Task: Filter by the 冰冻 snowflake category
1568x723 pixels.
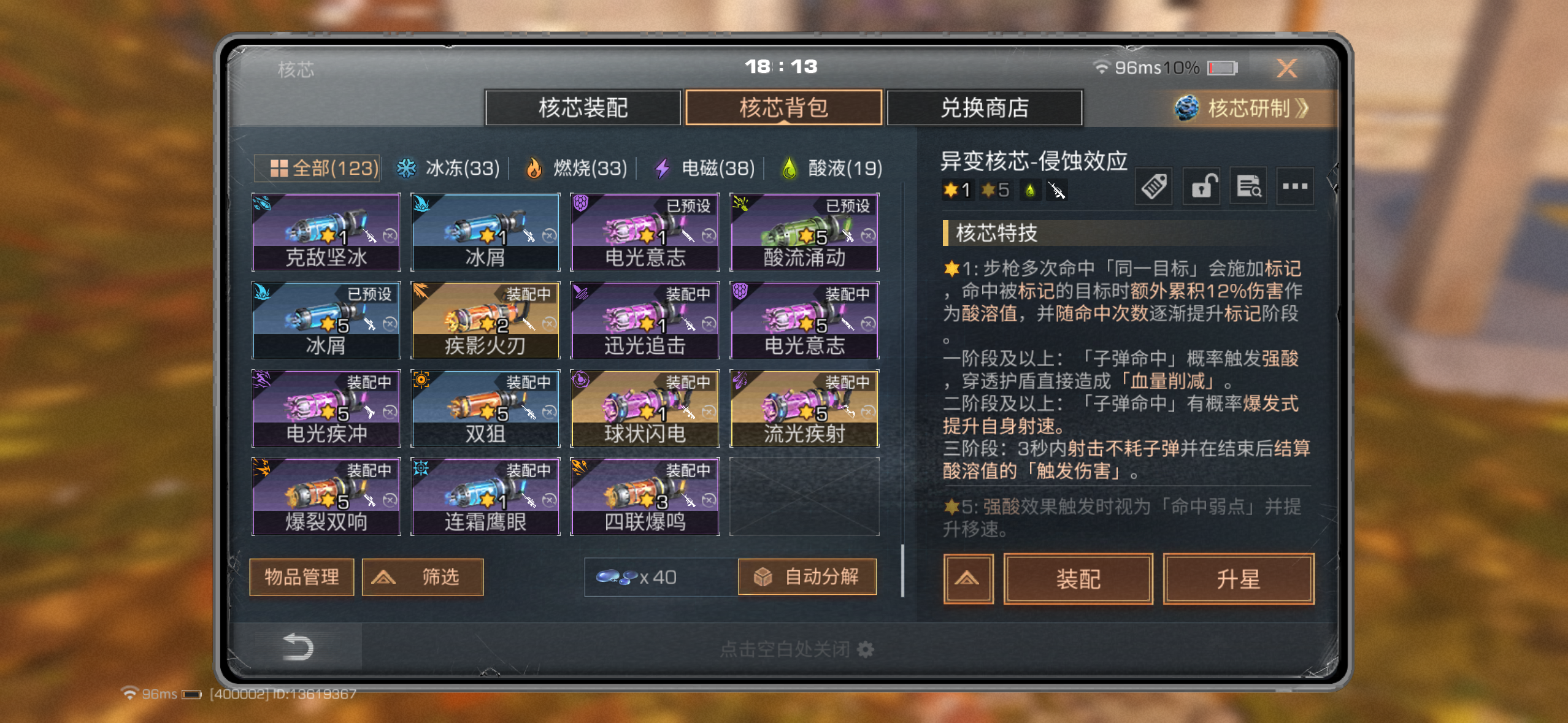Action: pos(448,168)
